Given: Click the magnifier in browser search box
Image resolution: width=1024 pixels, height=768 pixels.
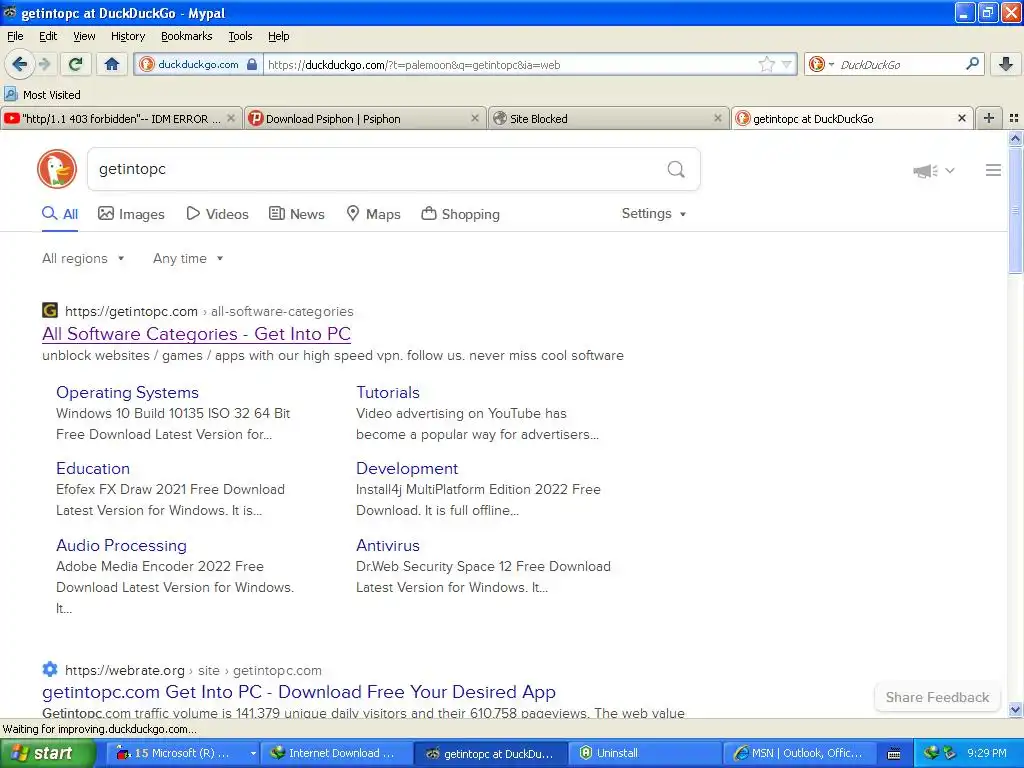Looking at the screenshot, I should (x=972, y=64).
